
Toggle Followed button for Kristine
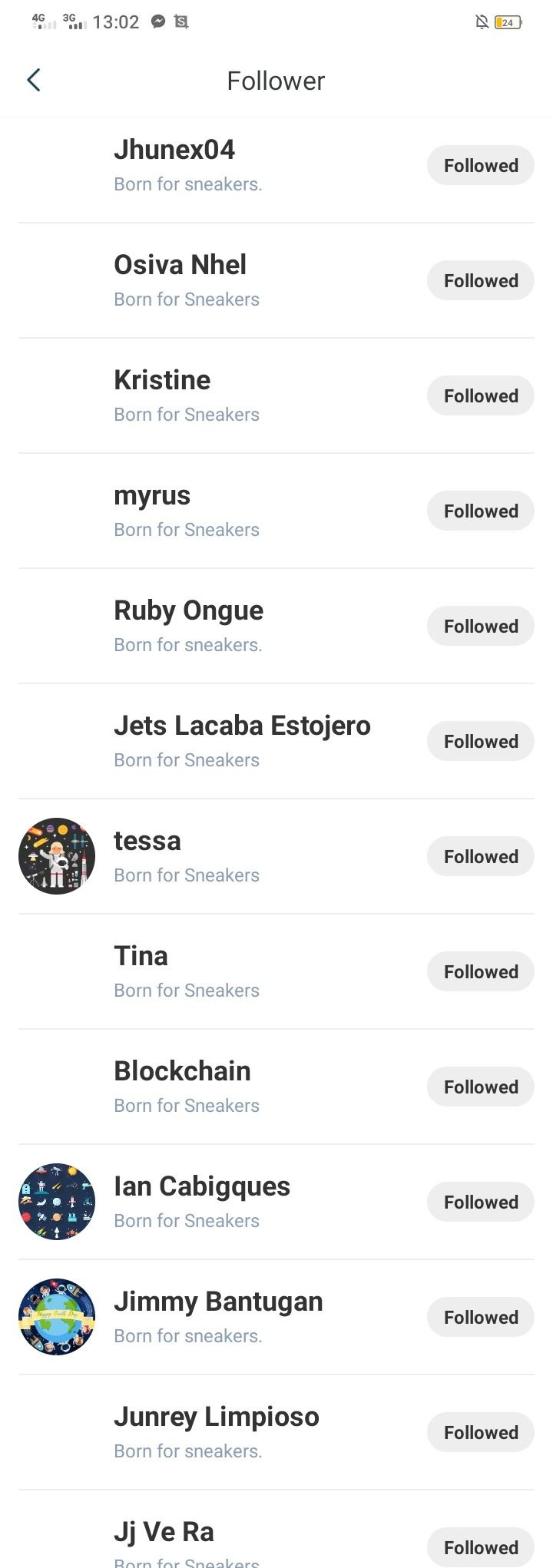(x=481, y=395)
